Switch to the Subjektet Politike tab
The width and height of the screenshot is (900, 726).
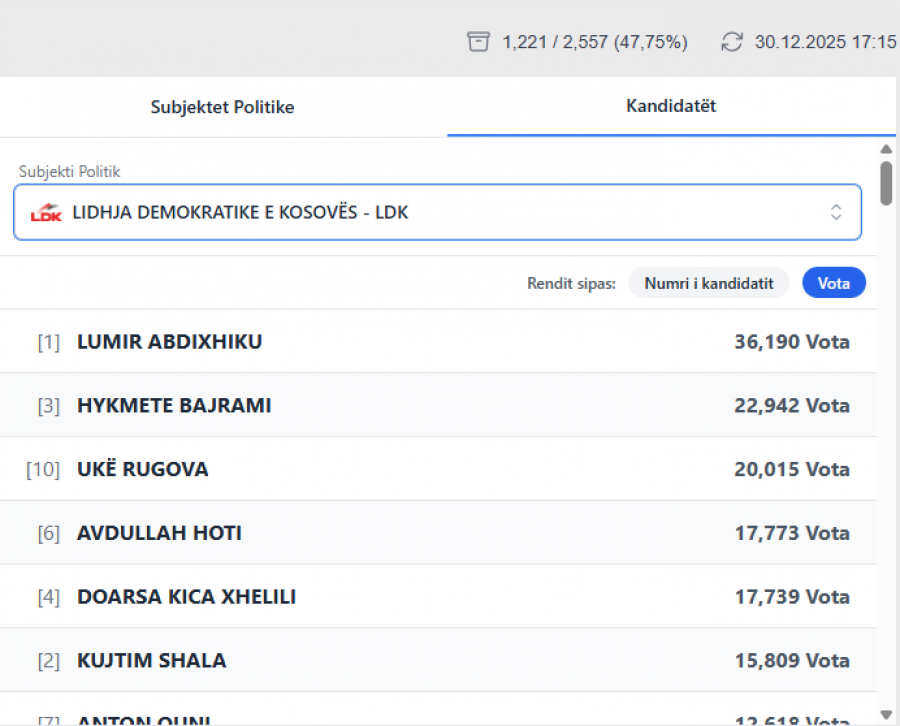click(223, 107)
